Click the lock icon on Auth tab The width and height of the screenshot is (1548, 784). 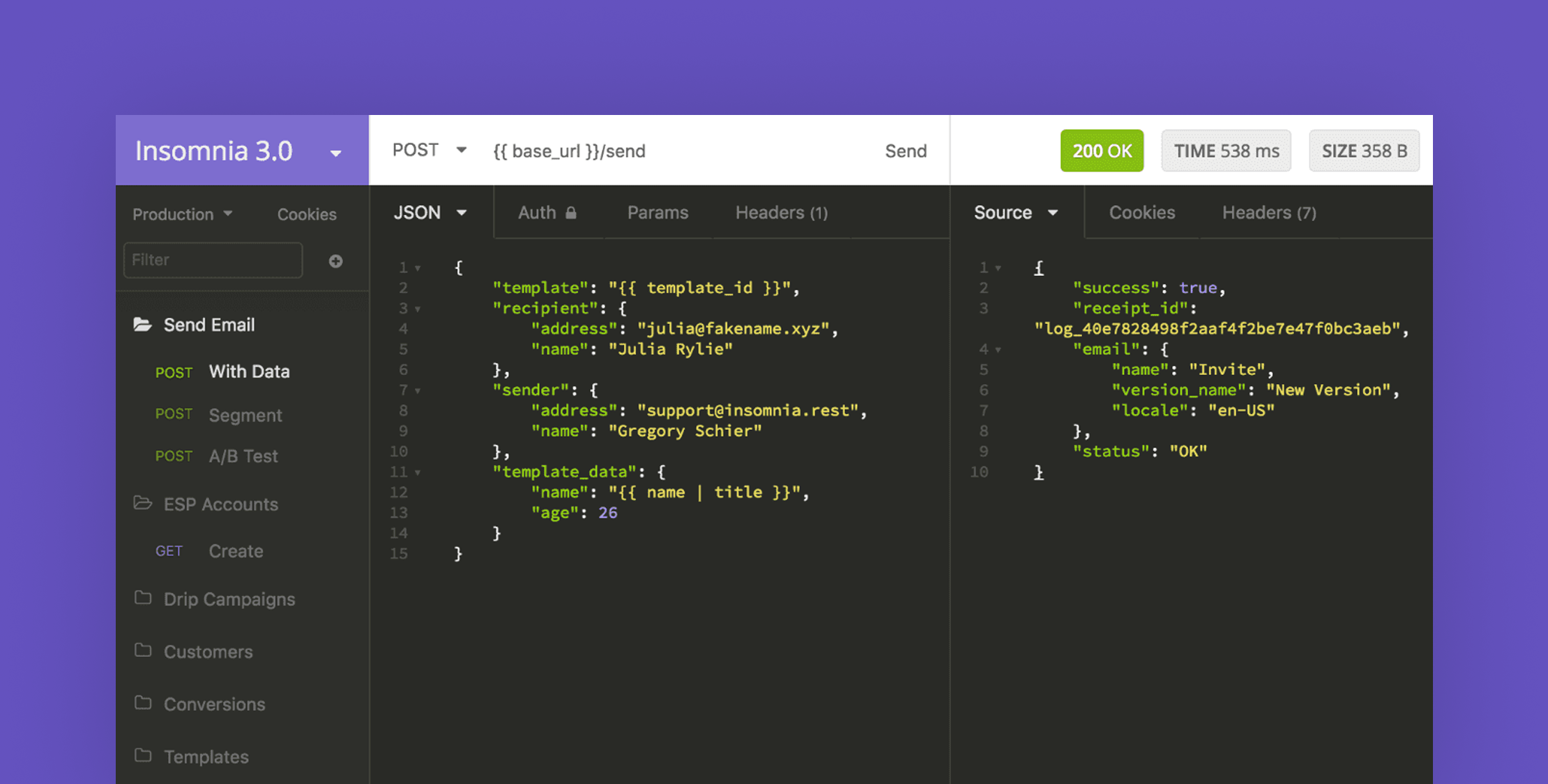(571, 213)
